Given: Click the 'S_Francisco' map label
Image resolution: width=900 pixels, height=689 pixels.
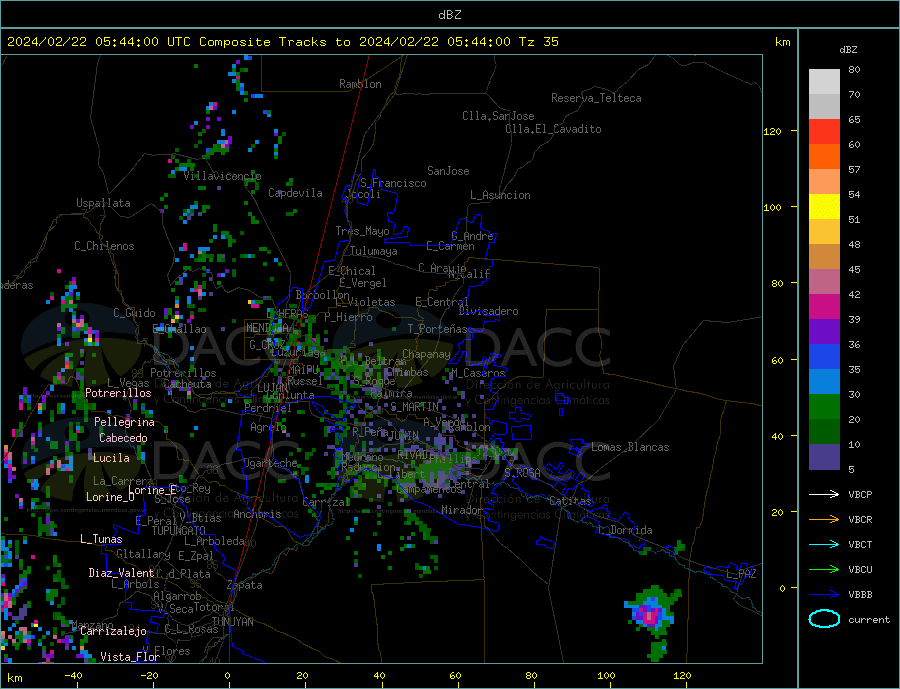Looking at the screenshot, I should [393, 183].
